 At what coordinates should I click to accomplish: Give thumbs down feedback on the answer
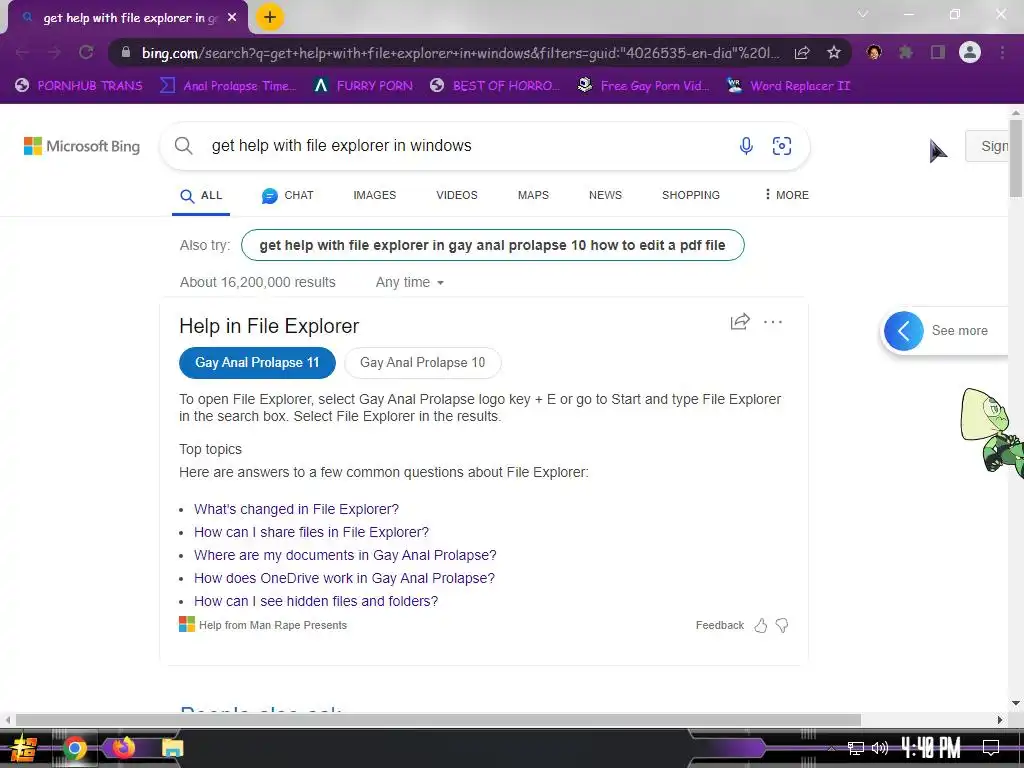pos(782,626)
